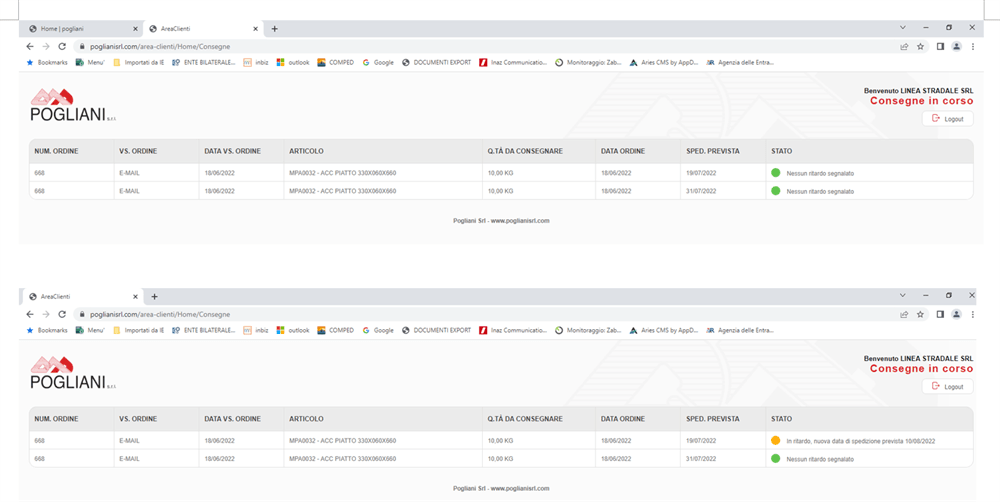Open a new tab in lower window

coord(154,297)
